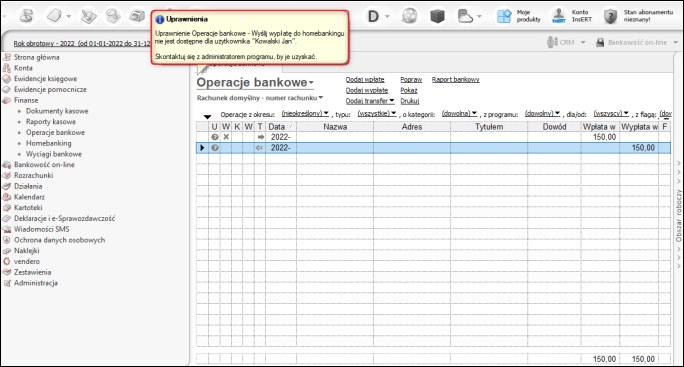684x367 pixels.
Task: Click the Kalendarz module icon
Action: click(7, 197)
